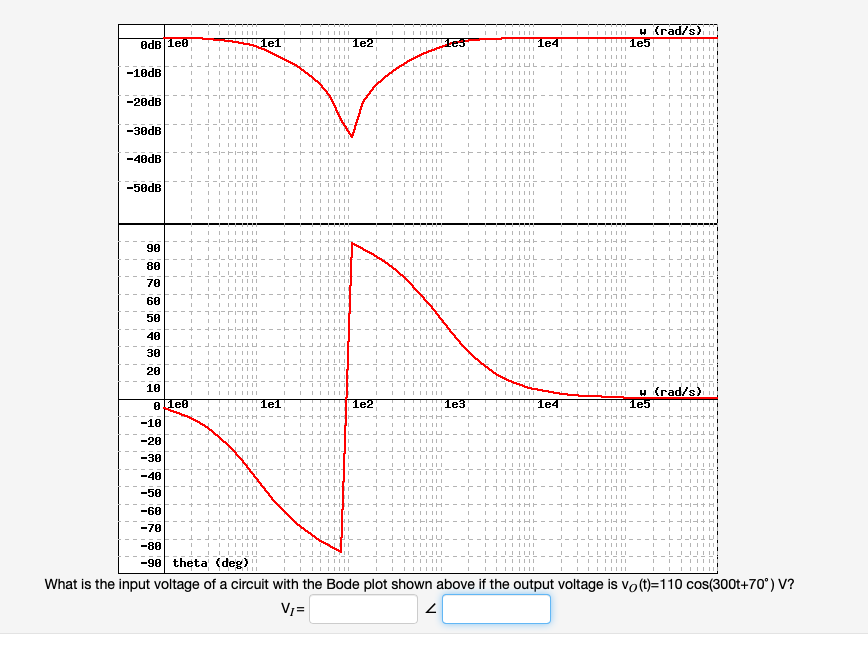Click the theta (deg) axis label
Screen dimensions: 868x651
[209, 561]
